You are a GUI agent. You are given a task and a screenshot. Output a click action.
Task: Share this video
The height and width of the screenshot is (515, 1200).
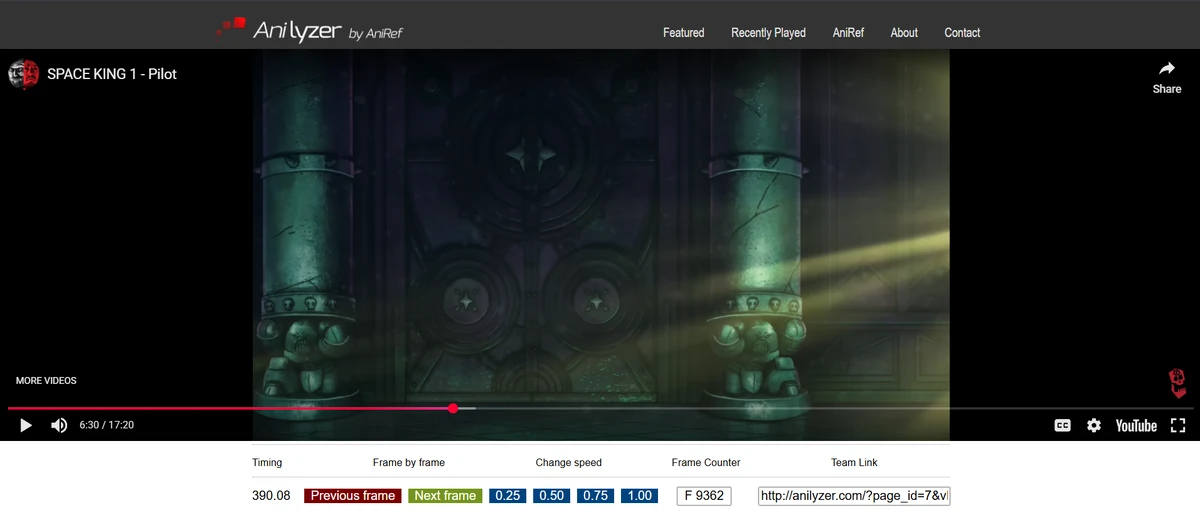(x=1167, y=77)
